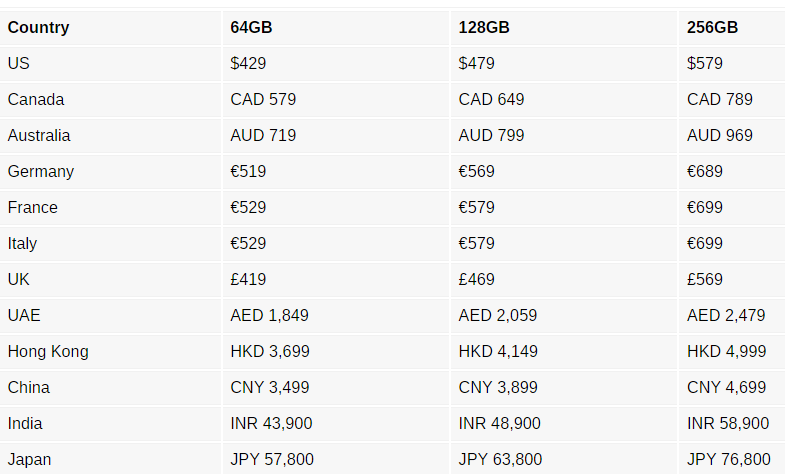
Task: Click the CNY 4,699 cell
Action: (726, 388)
